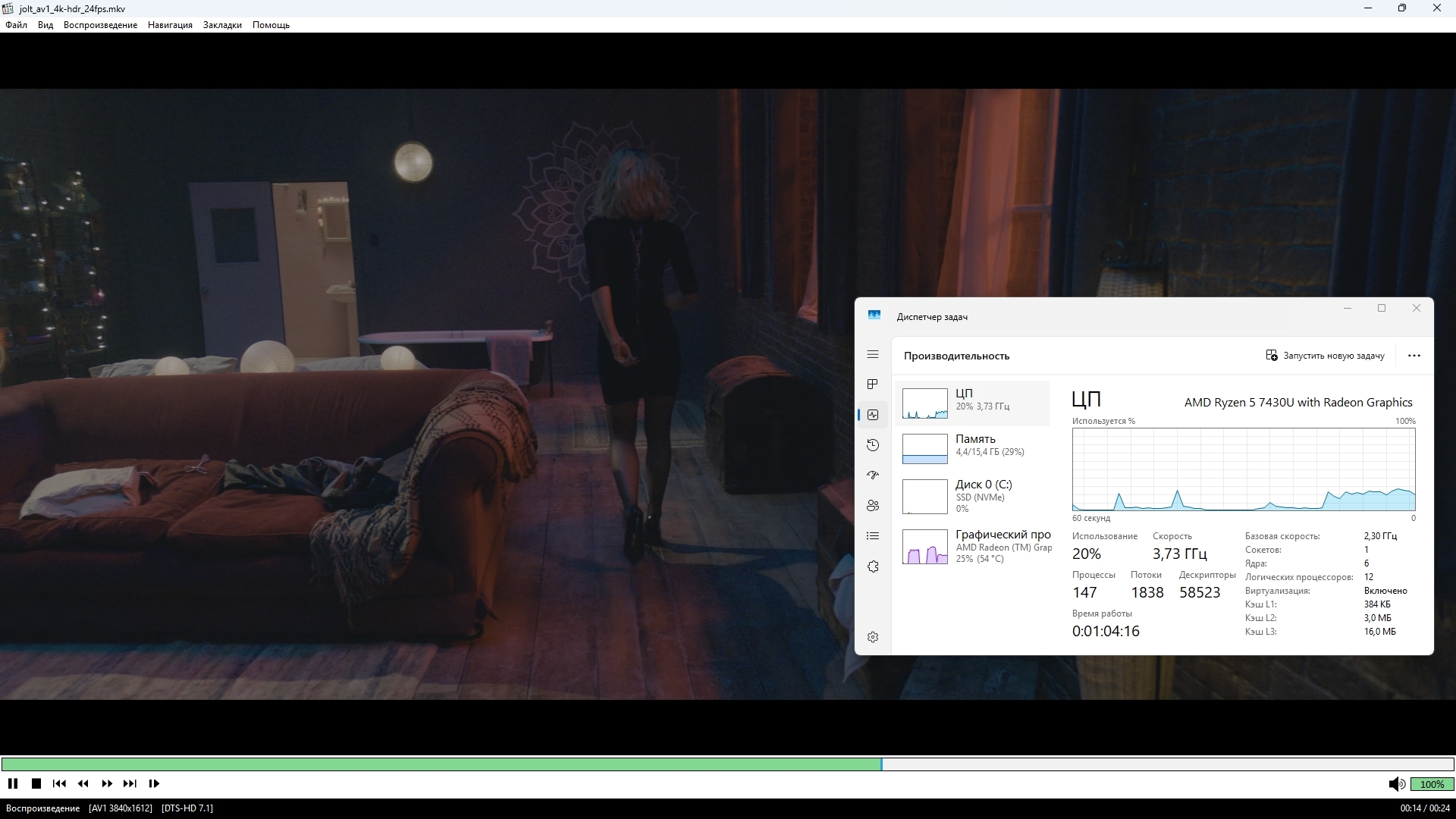Open the Файл menu
The width and height of the screenshot is (1456, 819).
coord(16,25)
